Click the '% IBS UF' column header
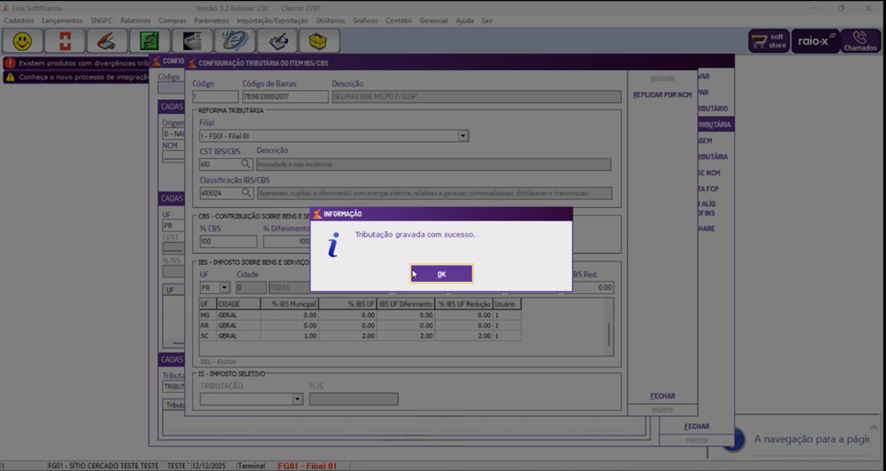This screenshot has height=471, width=886. coord(348,304)
